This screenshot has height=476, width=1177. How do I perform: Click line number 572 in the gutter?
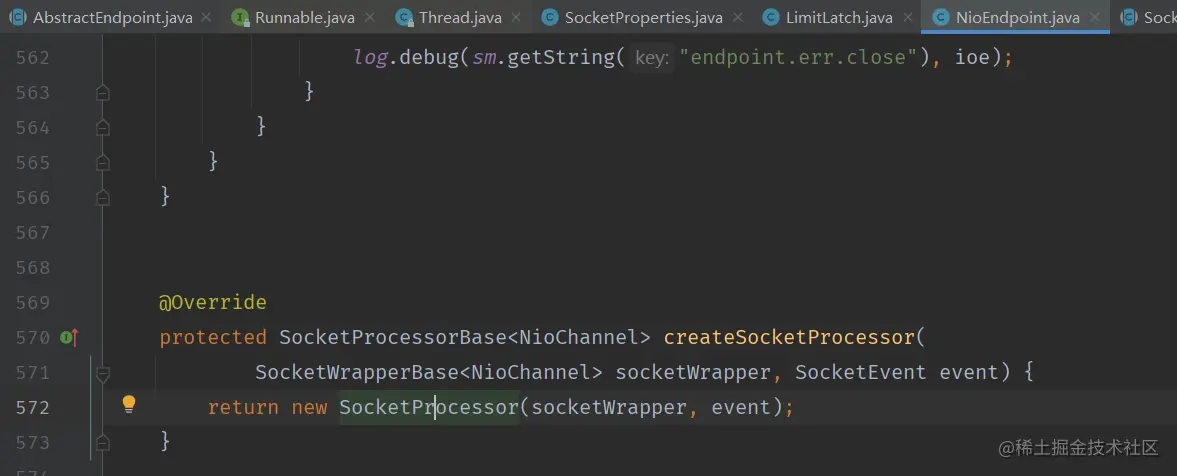32,408
